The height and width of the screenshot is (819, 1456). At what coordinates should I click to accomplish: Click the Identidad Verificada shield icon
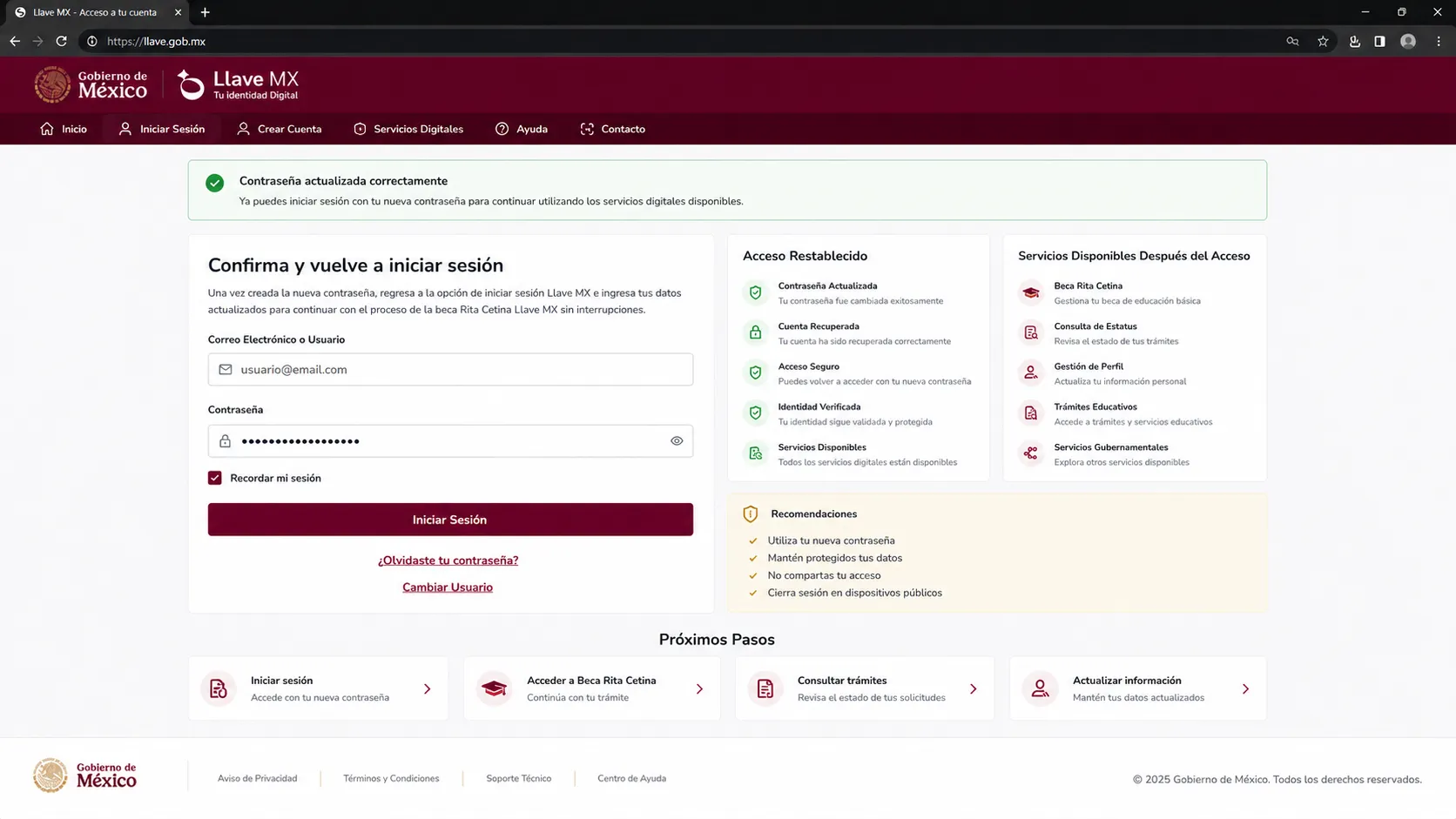click(x=755, y=413)
